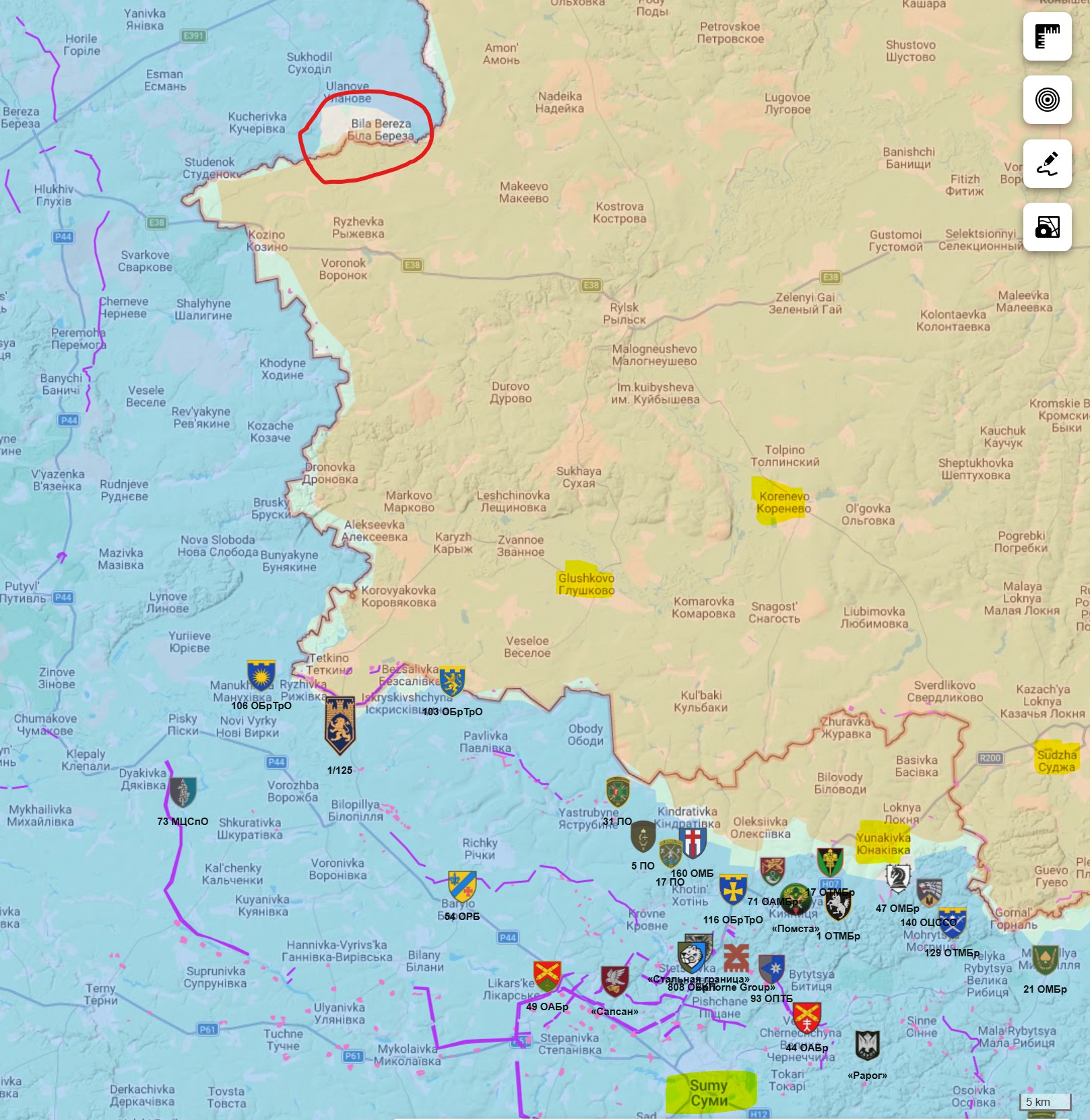
Task: Select the Shalyhyne settlement label
Action: [203, 309]
